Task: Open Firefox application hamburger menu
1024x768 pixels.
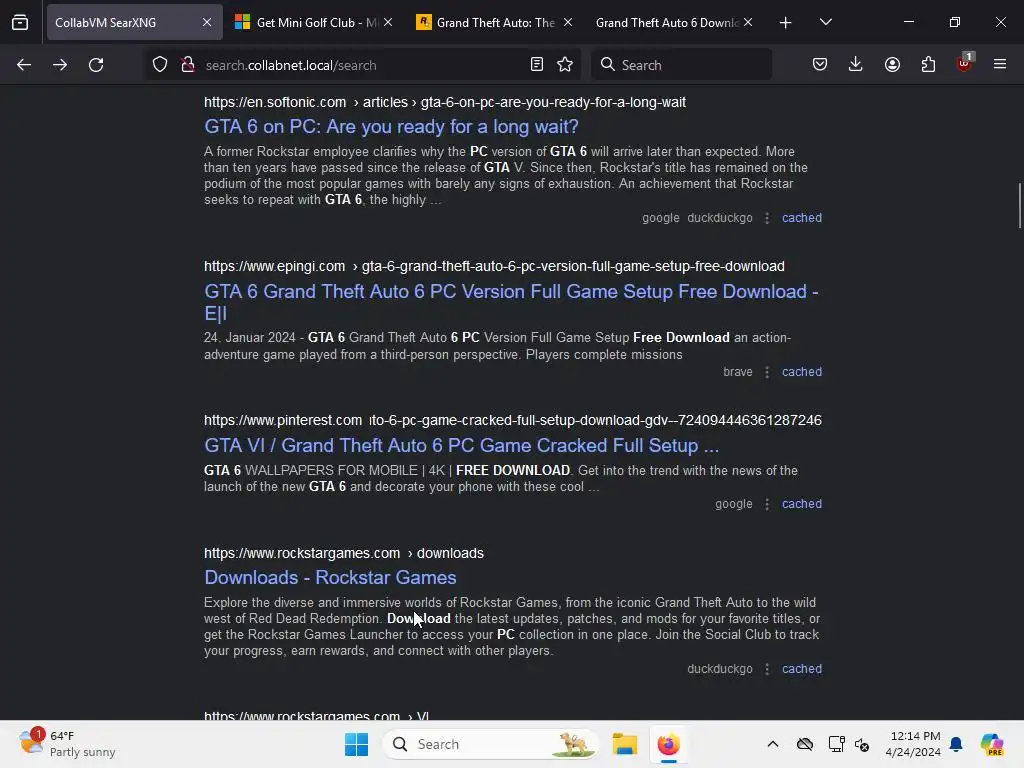Action: 1000,65
